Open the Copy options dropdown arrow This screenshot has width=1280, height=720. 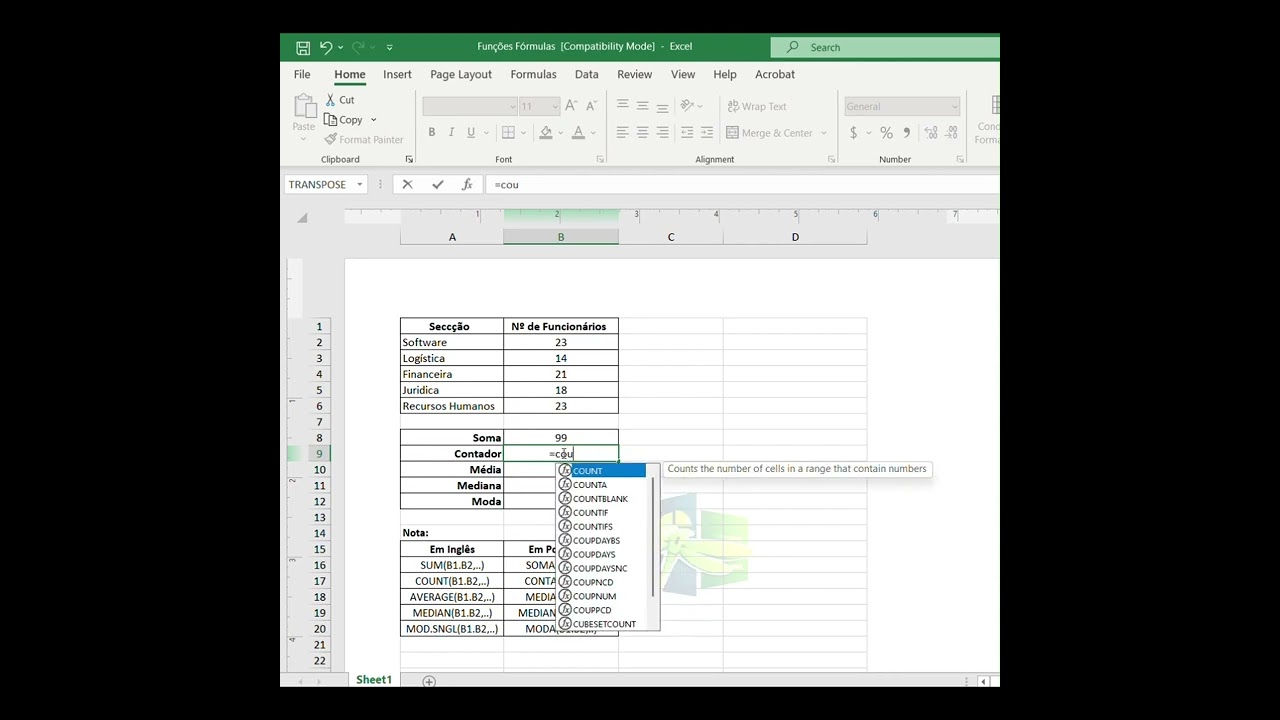click(374, 120)
